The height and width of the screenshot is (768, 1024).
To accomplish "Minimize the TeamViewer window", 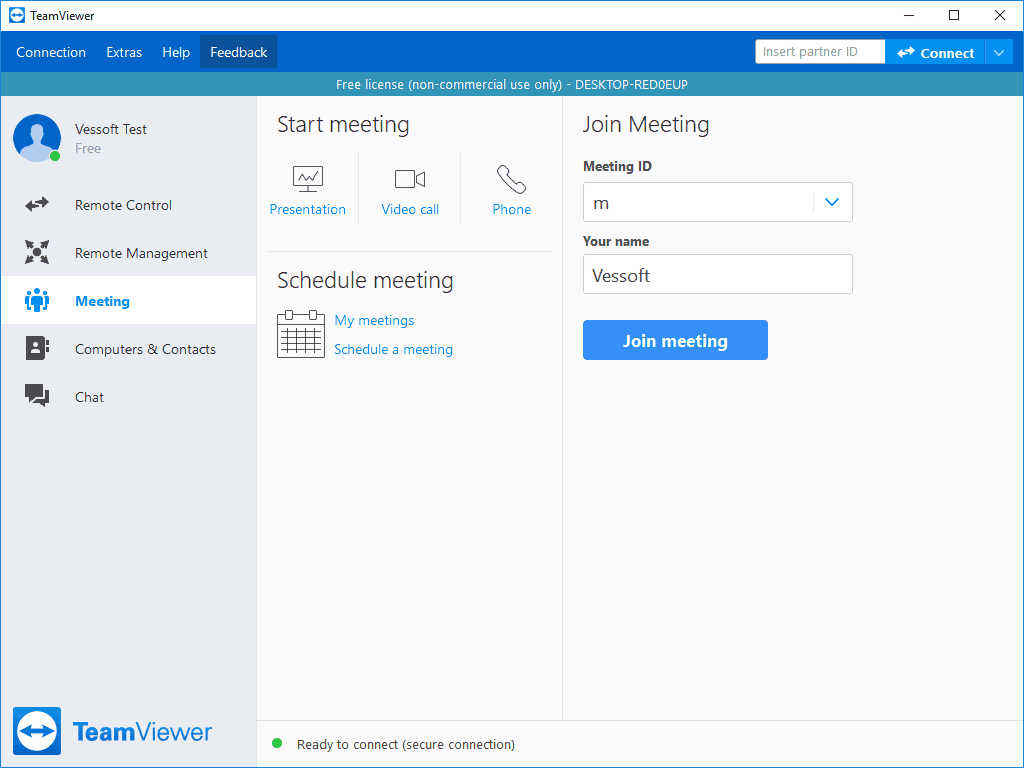I will tap(908, 15).
